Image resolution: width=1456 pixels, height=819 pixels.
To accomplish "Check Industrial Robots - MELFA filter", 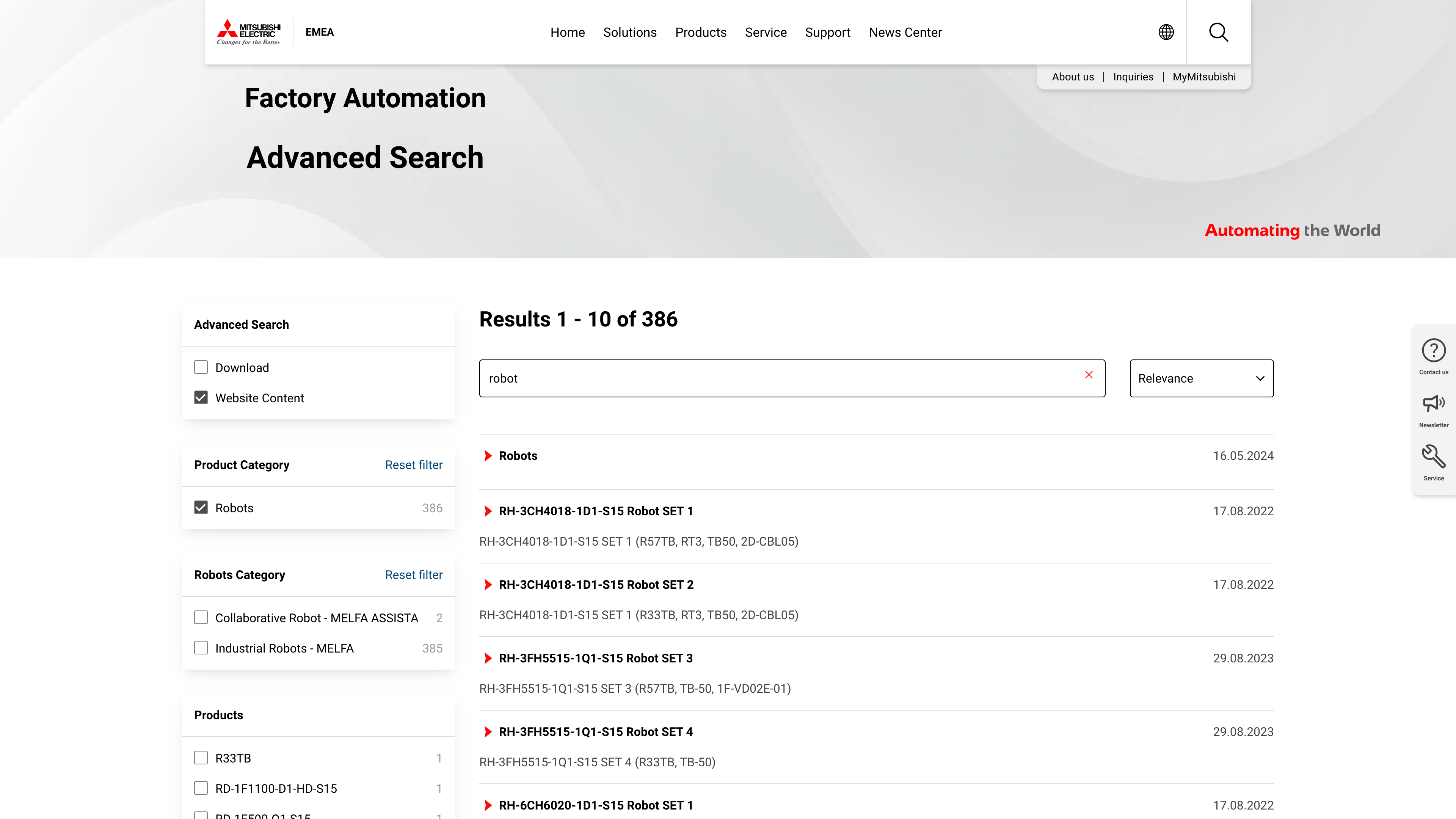I will pyautogui.click(x=201, y=648).
